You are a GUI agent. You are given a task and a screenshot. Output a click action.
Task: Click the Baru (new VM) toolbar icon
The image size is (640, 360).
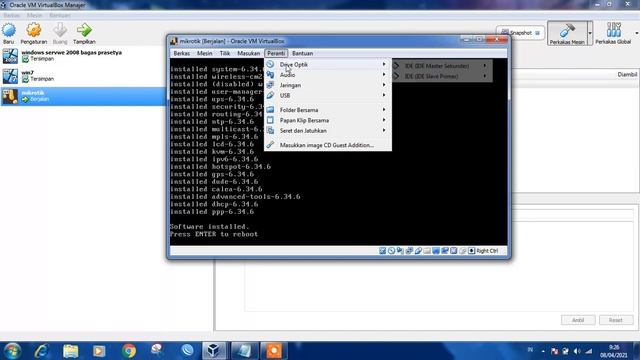[9, 31]
